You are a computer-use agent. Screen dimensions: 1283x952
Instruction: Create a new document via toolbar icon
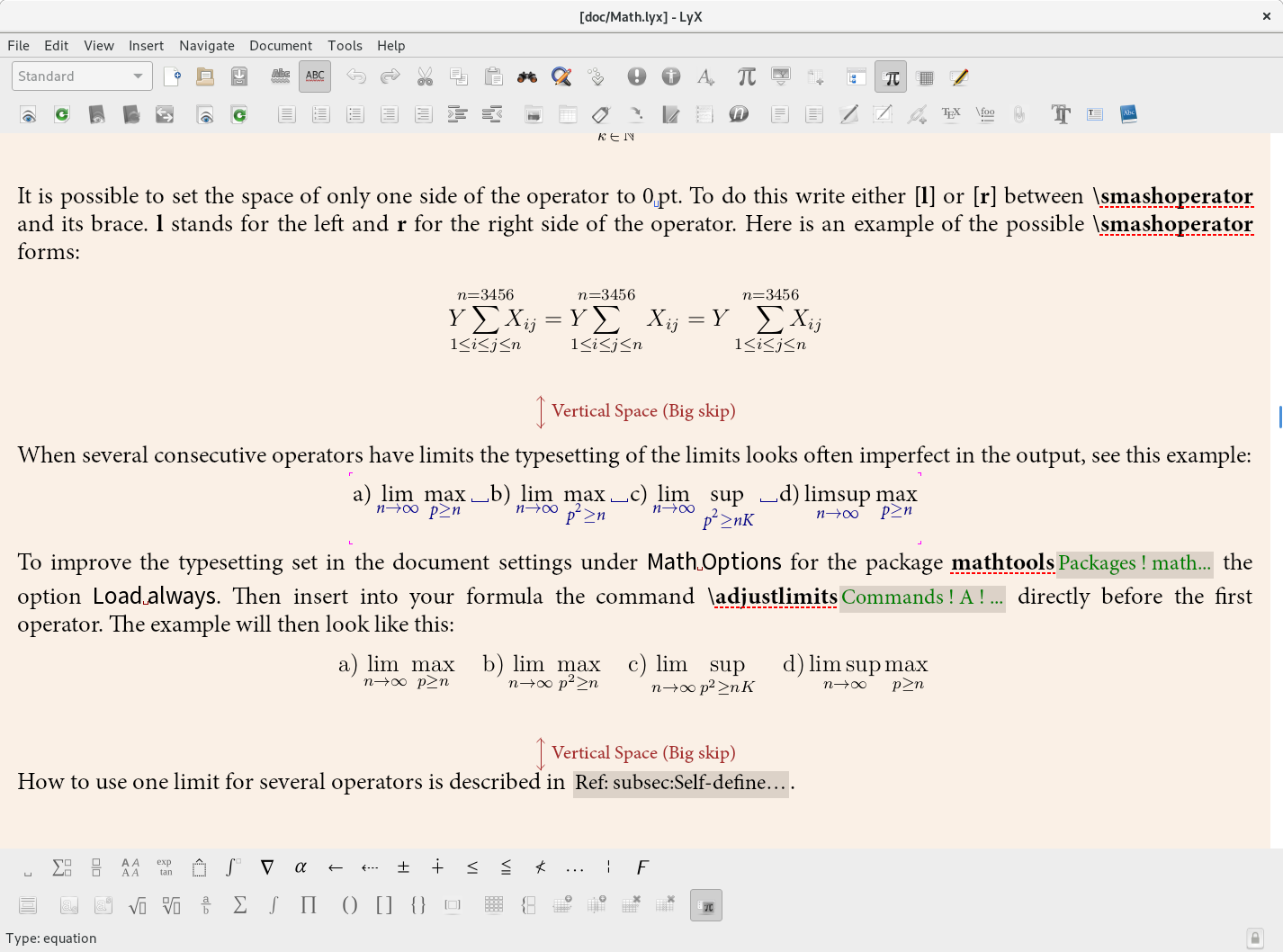pos(172,77)
